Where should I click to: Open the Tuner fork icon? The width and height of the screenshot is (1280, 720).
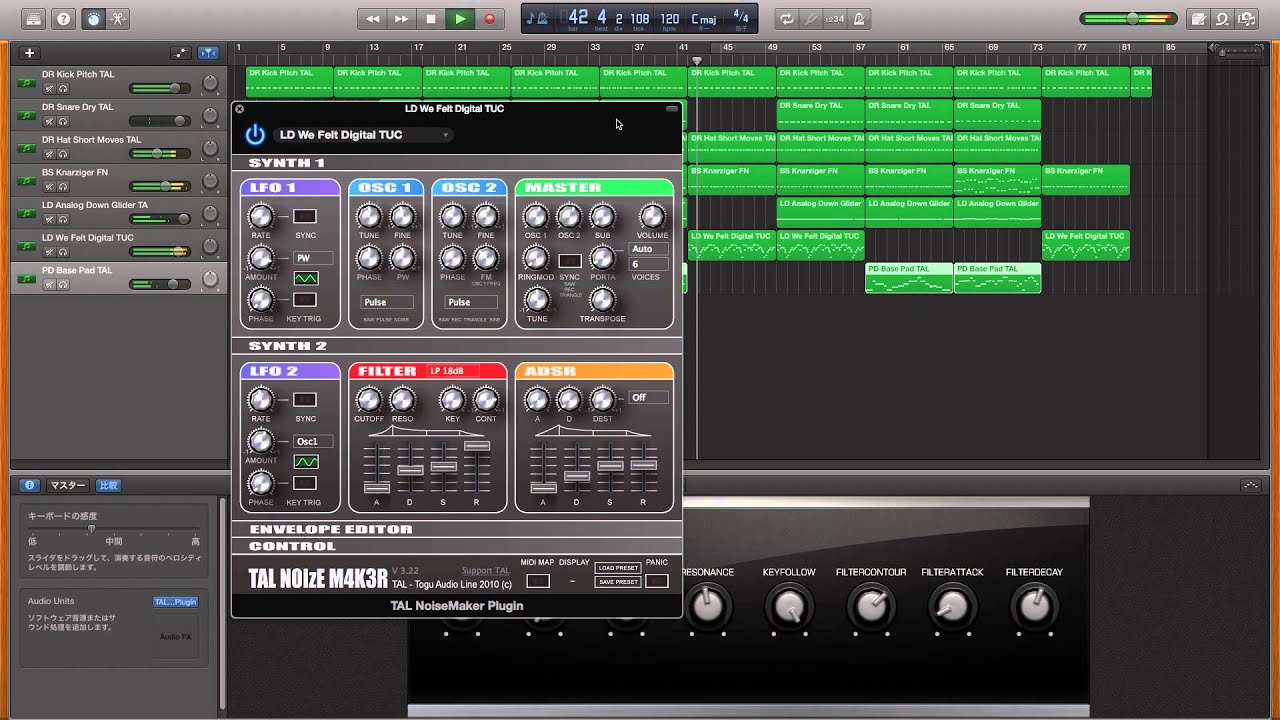(812, 18)
